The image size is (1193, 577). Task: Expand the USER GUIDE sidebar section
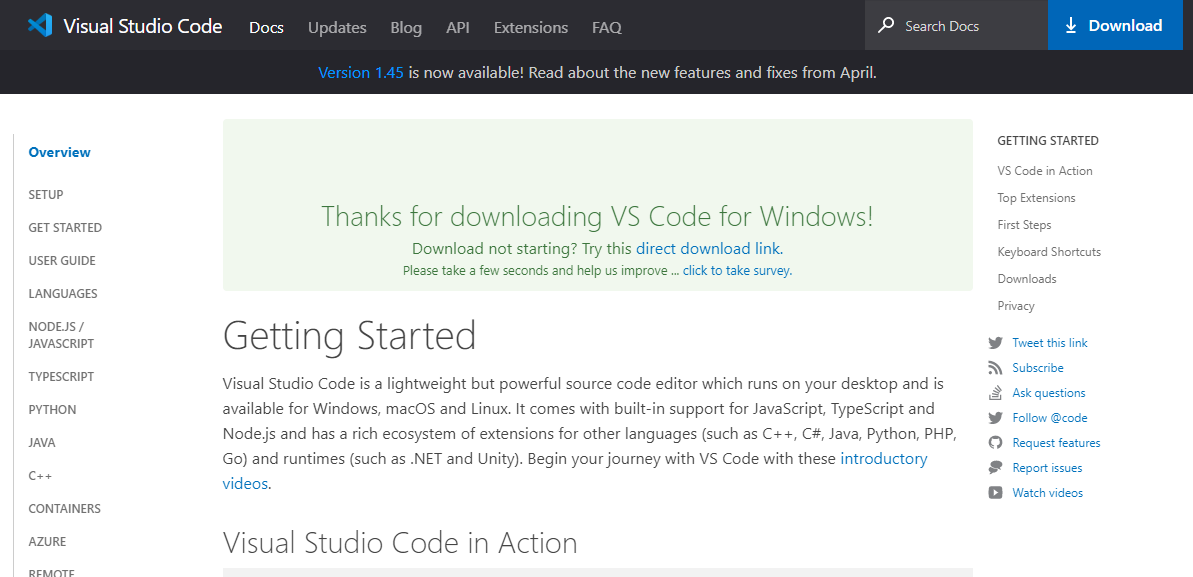click(x=62, y=261)
